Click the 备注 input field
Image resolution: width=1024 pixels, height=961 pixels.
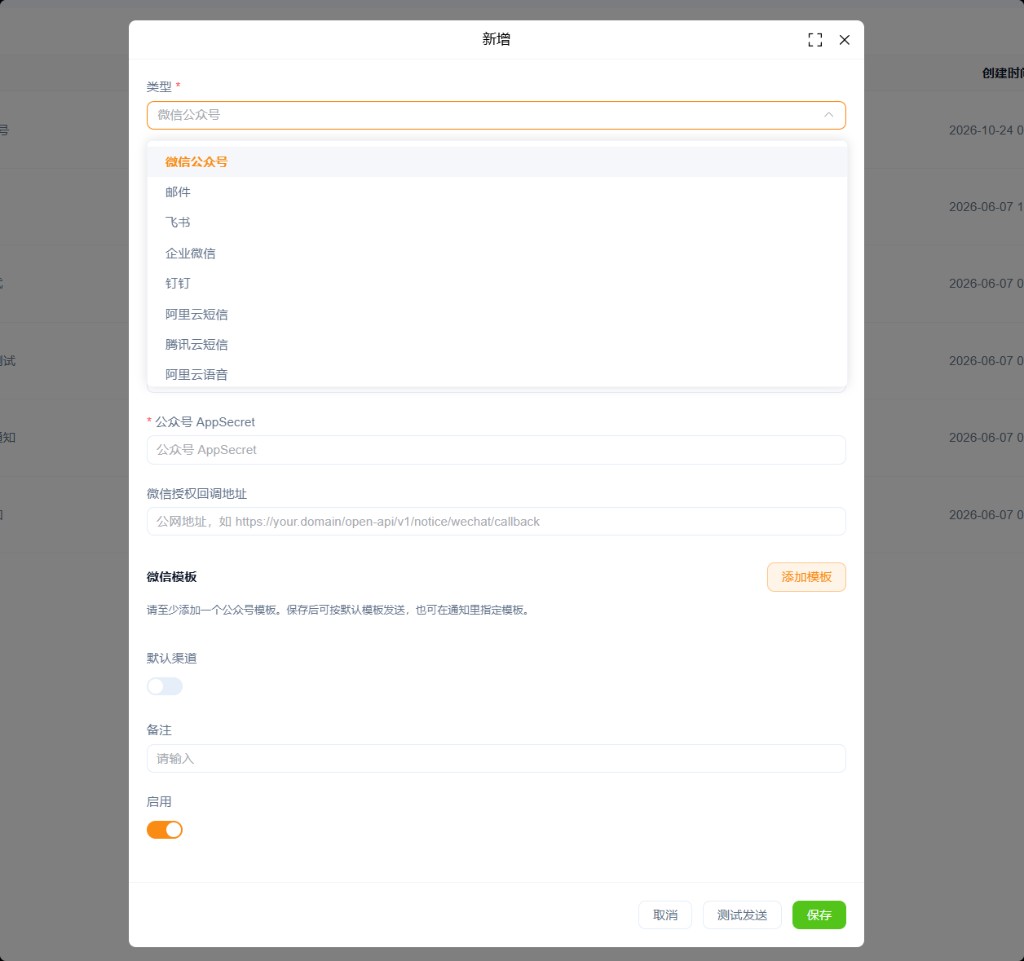496,759
